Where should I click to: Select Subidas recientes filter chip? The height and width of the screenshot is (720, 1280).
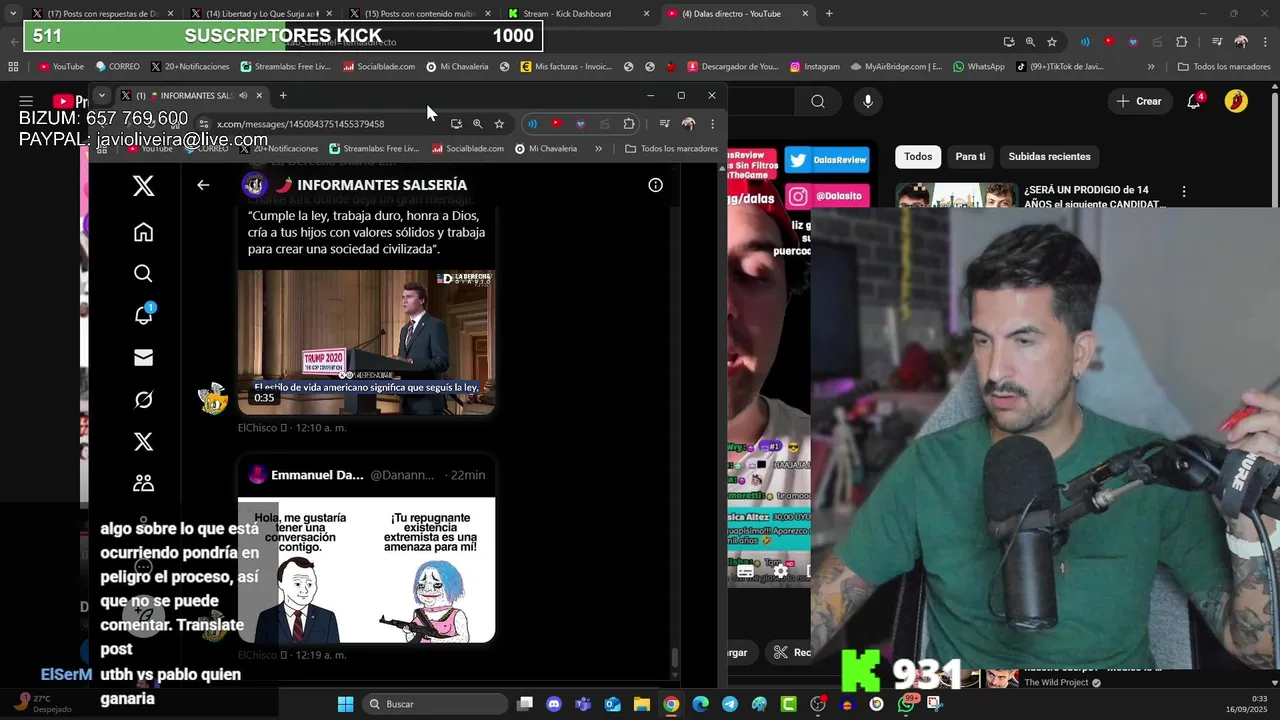tap(1049, 156)
